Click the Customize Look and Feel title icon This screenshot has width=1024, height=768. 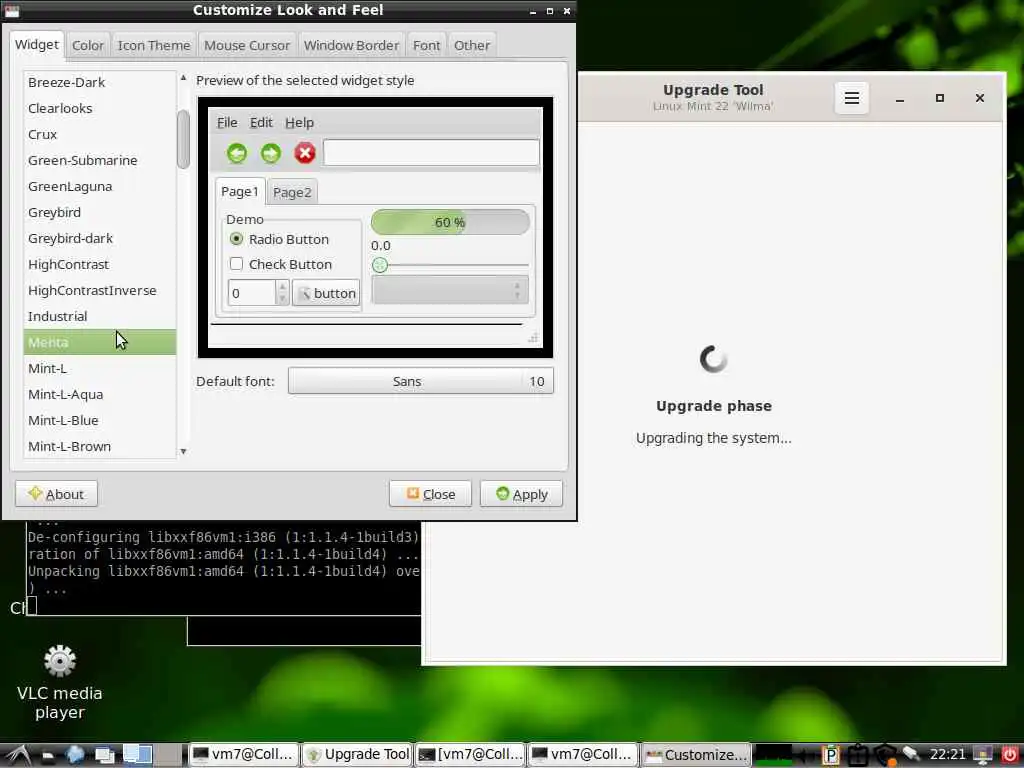tap(12, 10)
